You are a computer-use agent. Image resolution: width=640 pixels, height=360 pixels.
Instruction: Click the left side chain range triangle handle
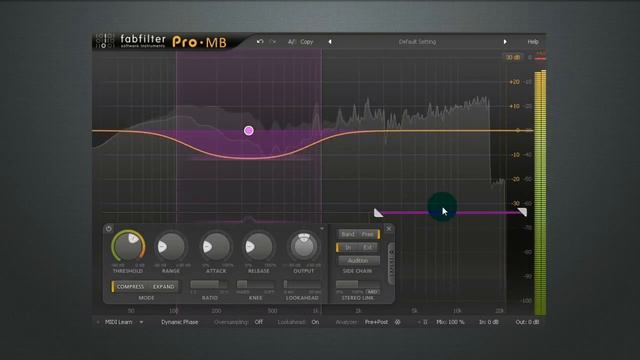(378, 213)
